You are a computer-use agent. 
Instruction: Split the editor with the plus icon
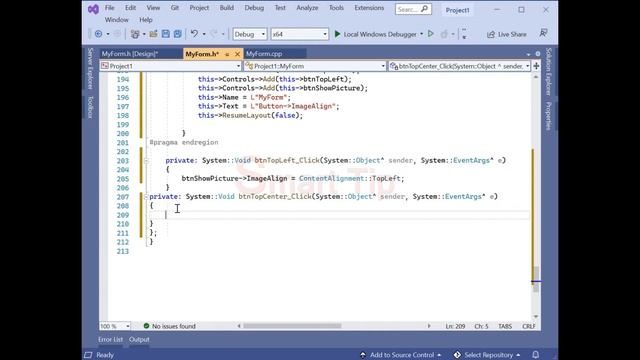click(536, 66)
